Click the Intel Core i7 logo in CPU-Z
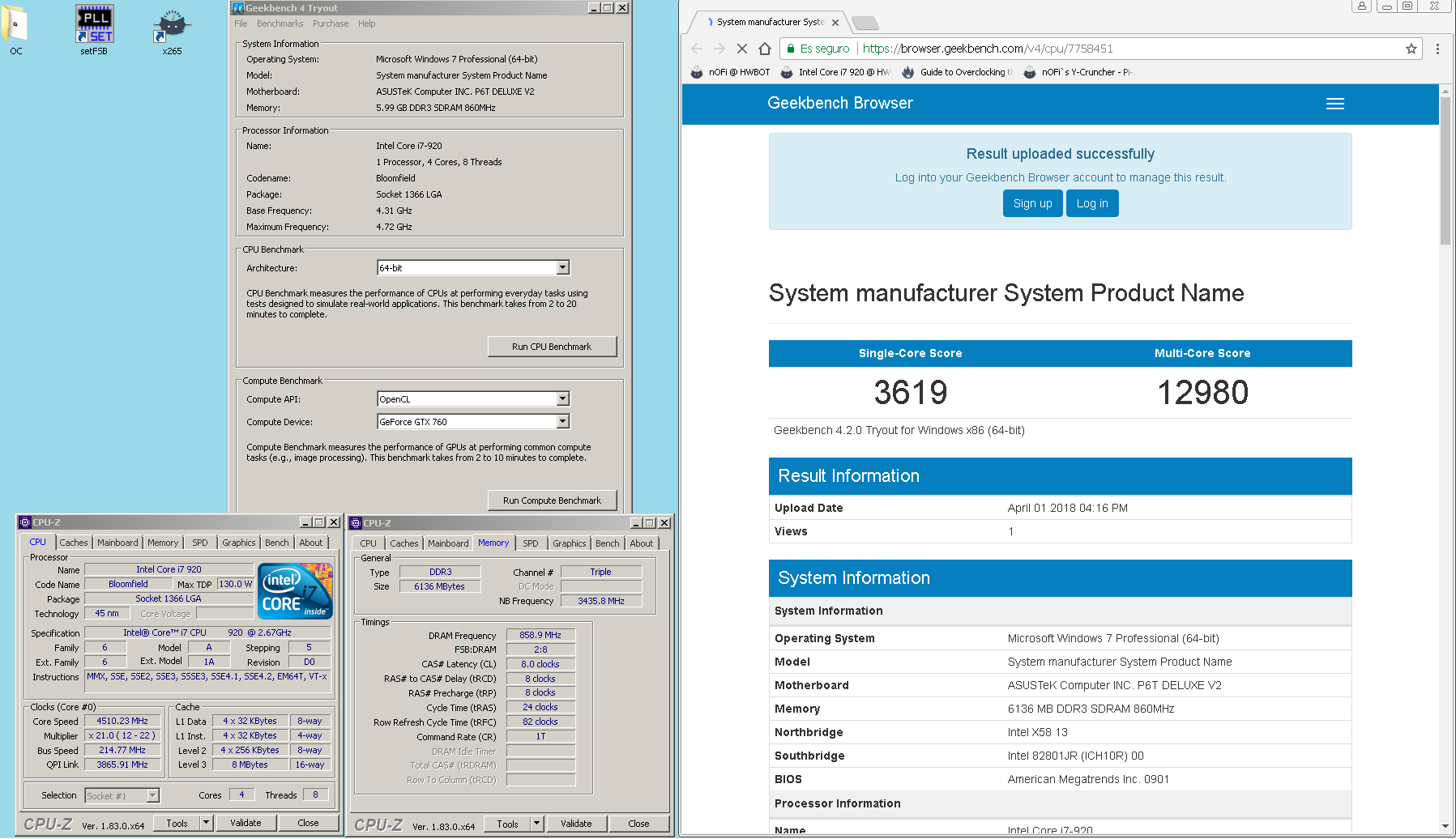Image resolution: width=1456 pixels, height=839 pixels. pos(295,591)
